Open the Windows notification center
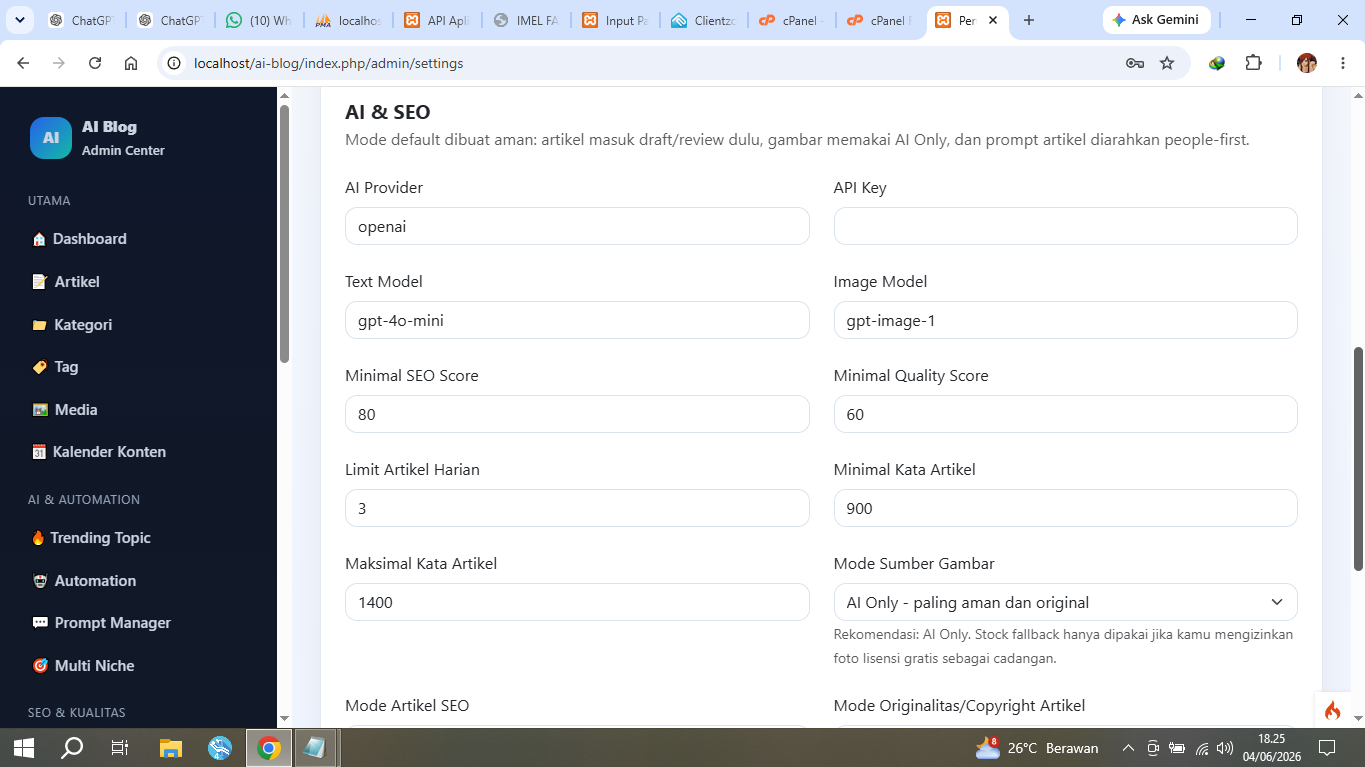Image resolution: width=1365 pixels, height=767 pixels. [x=1327, y=747]
